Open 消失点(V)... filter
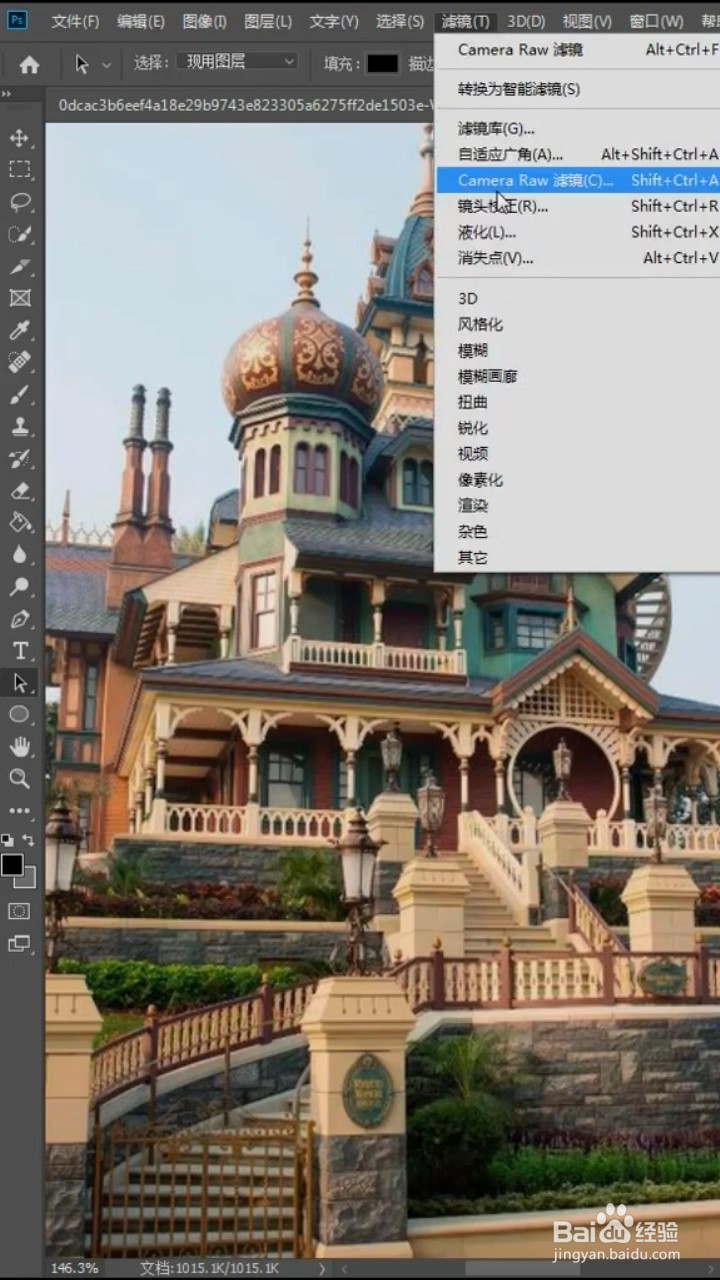This screenshot has width=720, height=1280. point(578,258)
